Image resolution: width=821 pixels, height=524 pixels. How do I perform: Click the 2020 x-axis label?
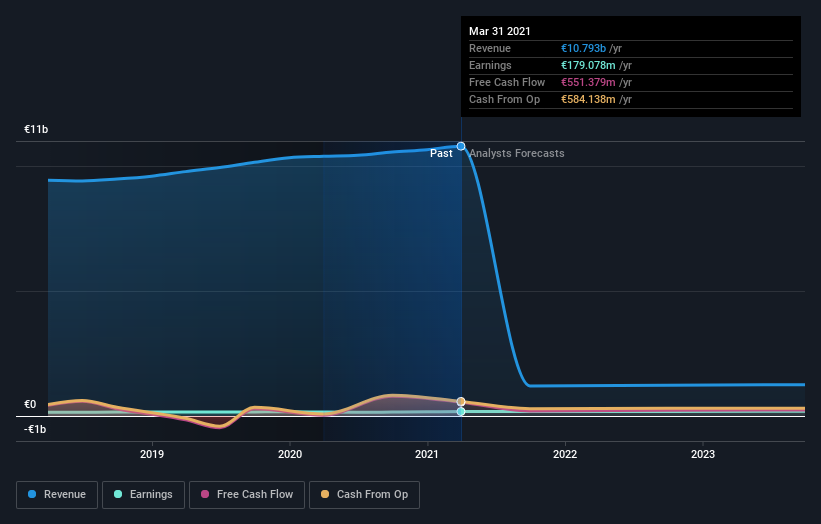(290, 454)
